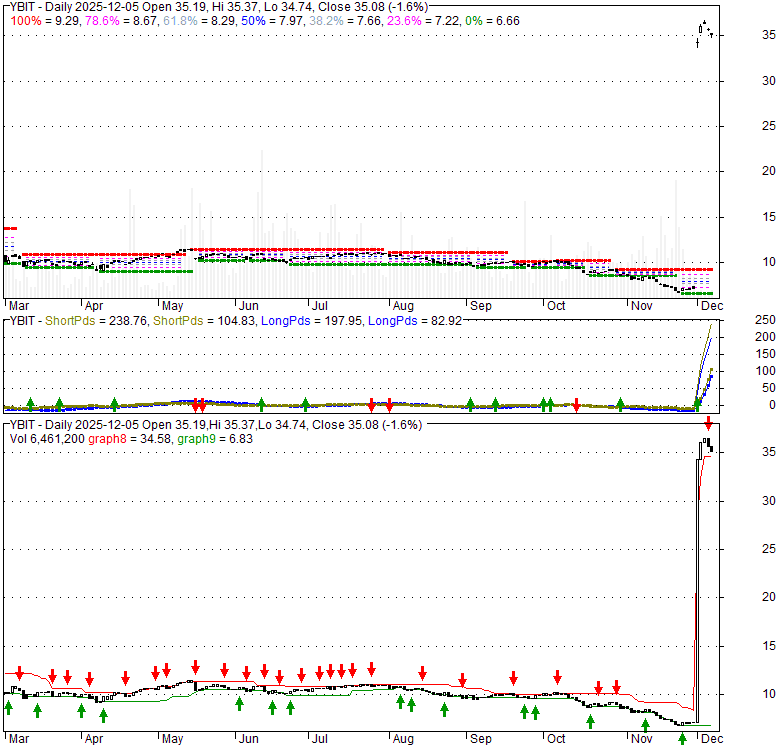Click the Oct label under the top chart
This screenshot has height=745, width=780.
coord(556,306)
